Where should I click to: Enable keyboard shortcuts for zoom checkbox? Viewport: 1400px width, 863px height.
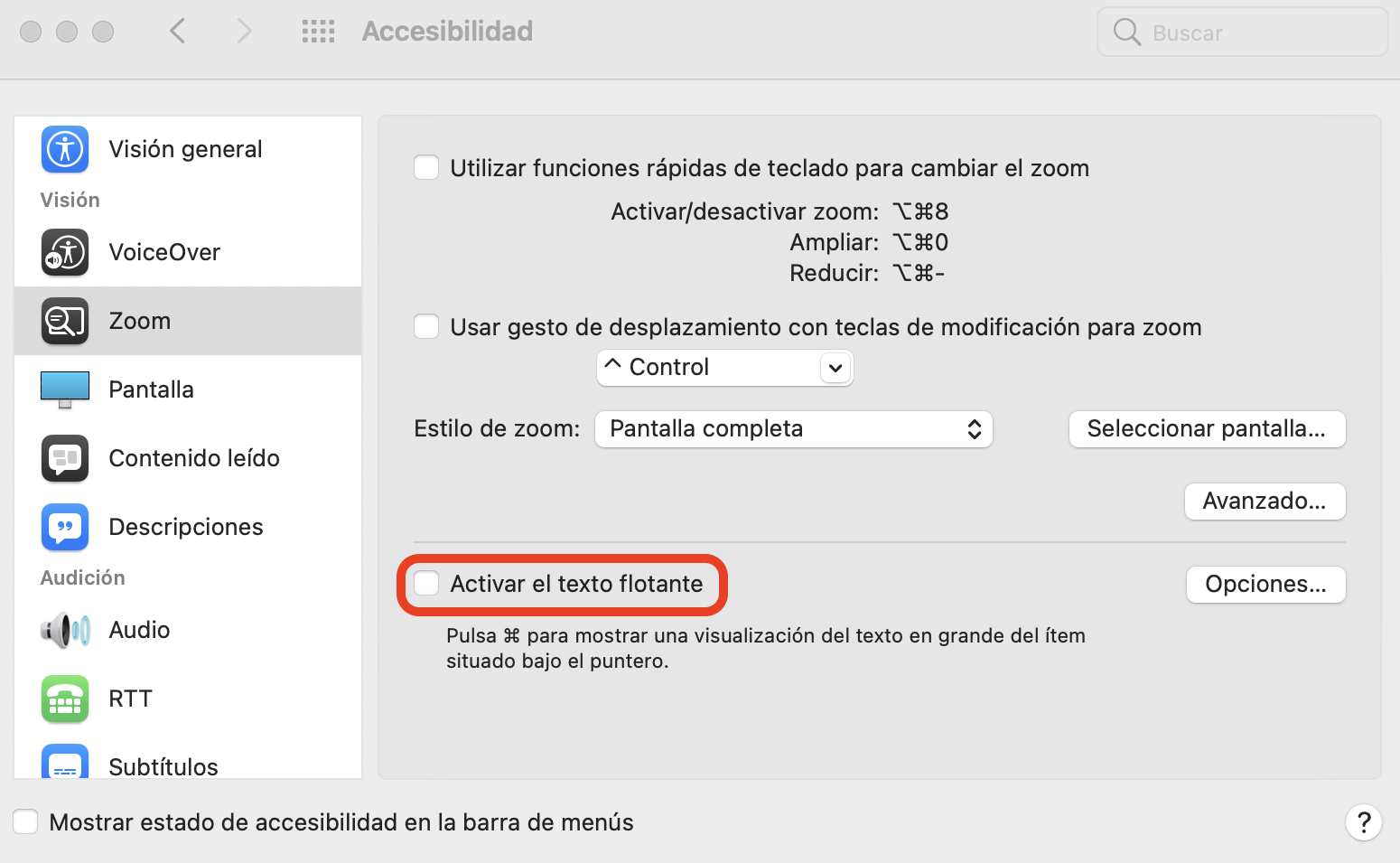click(x=426, y=168)
